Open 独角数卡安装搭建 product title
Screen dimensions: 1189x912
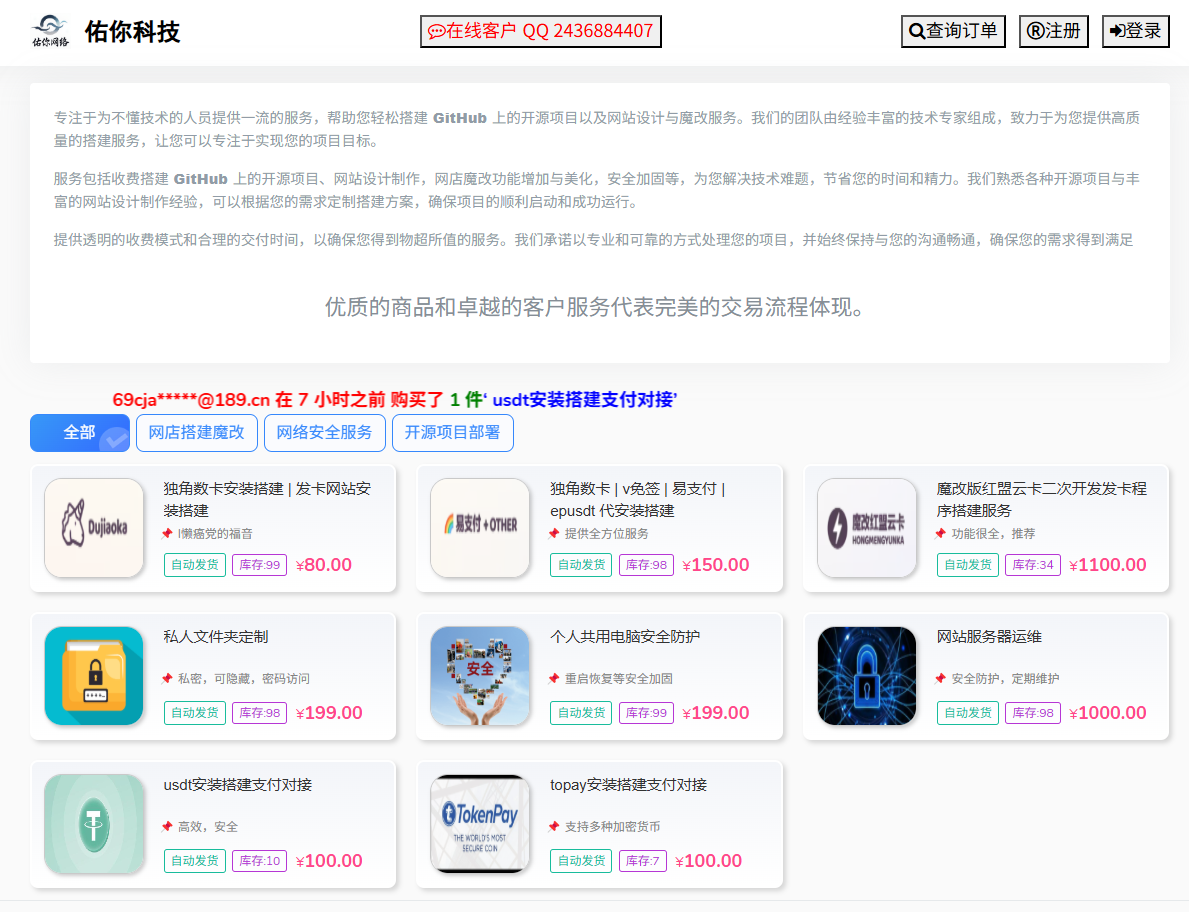(267, 499)
